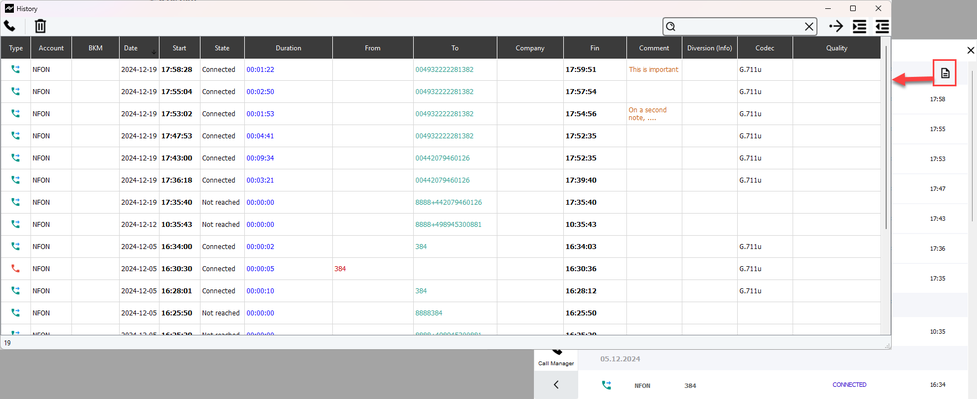
Task: Click outgoing call icon of 10:35:43 row
Action: 16,224
